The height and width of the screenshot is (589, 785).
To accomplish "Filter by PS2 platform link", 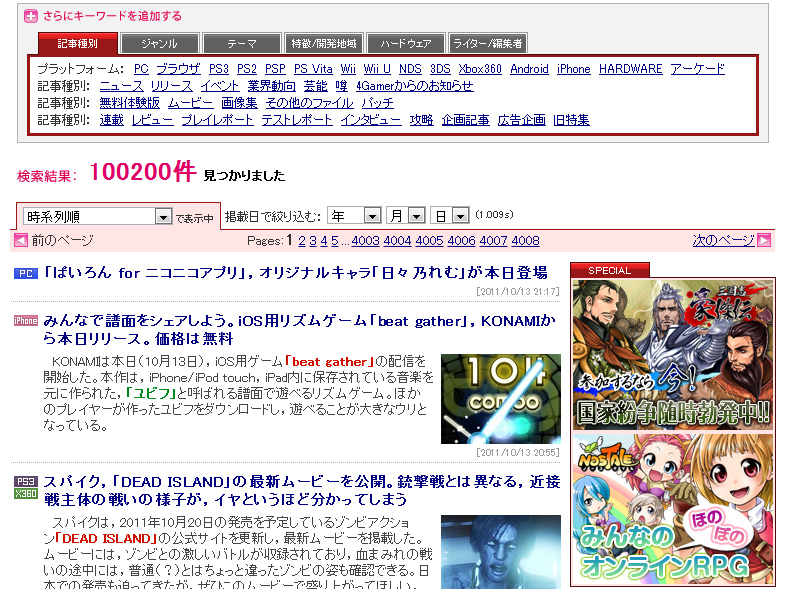I will click(x=247, y=69).
